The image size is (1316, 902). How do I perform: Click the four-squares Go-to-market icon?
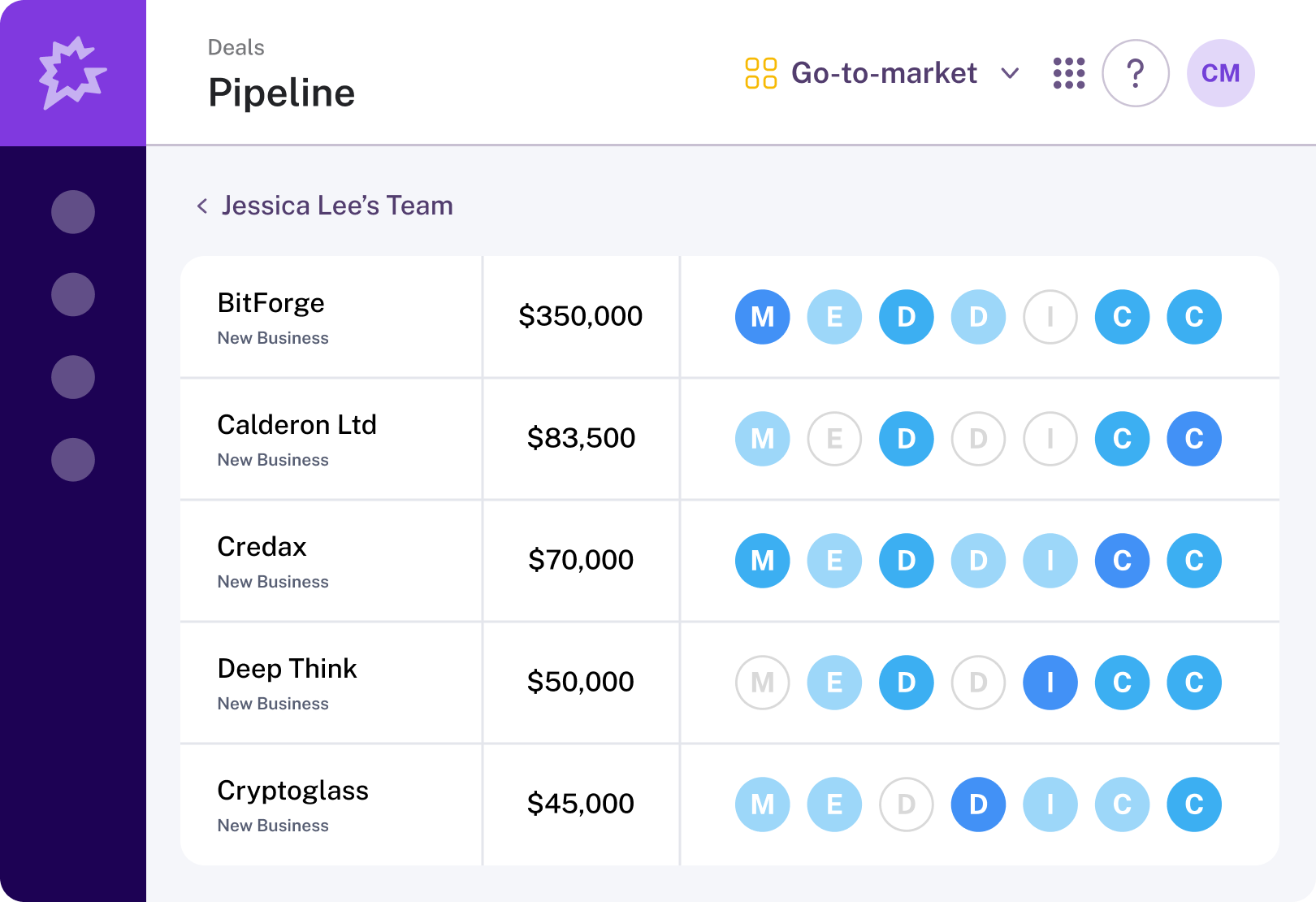(x=761, y=73)
